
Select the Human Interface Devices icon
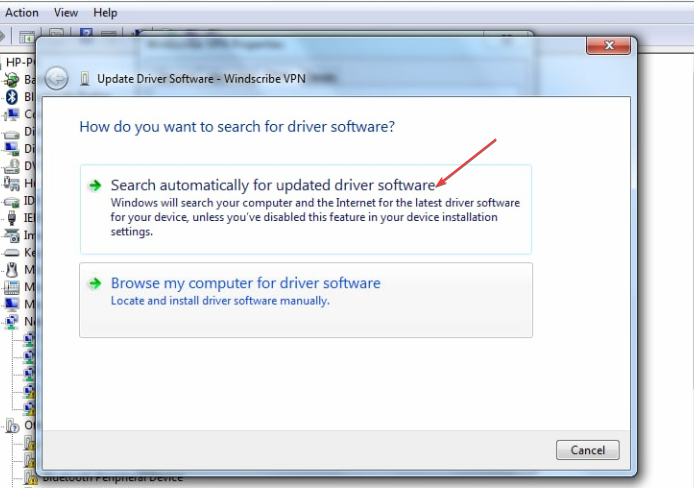point(11,183)
